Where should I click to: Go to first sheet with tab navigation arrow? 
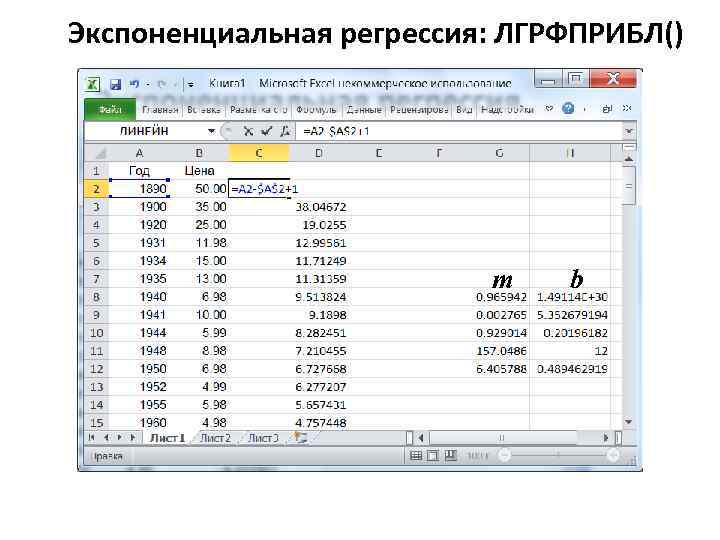pos(91,438)
